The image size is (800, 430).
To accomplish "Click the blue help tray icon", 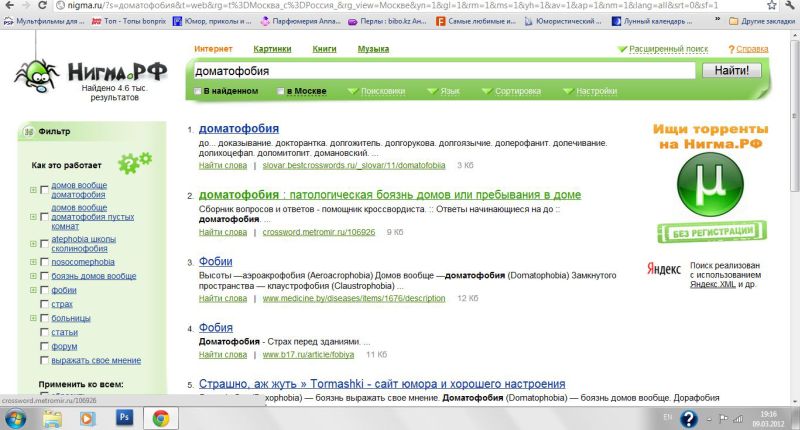I will pyautogui.click(x=688, y=419).
